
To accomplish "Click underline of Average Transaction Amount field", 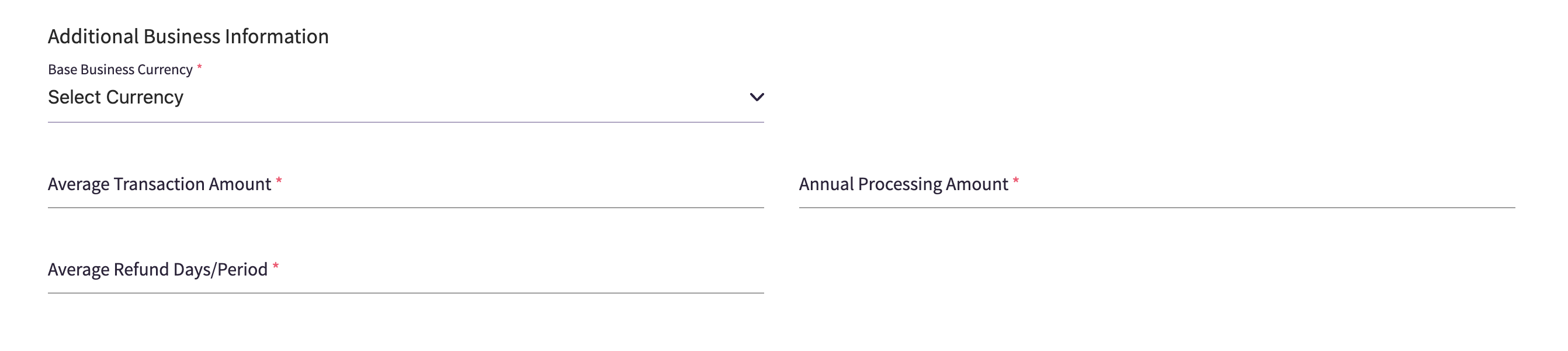I will 405,207.
